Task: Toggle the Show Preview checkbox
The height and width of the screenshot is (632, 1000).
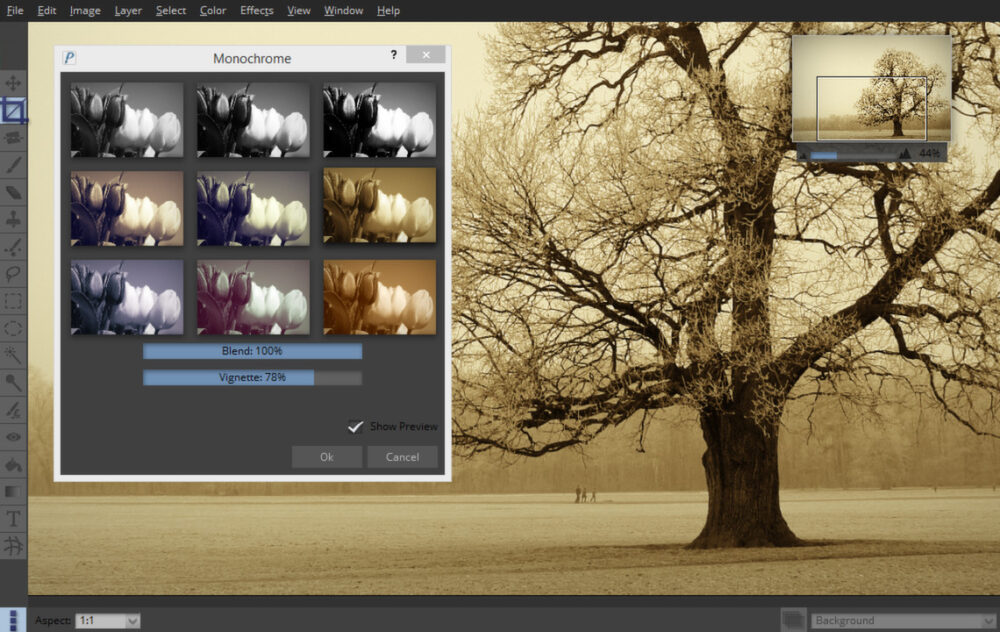Action: click(x=357, y=426)
